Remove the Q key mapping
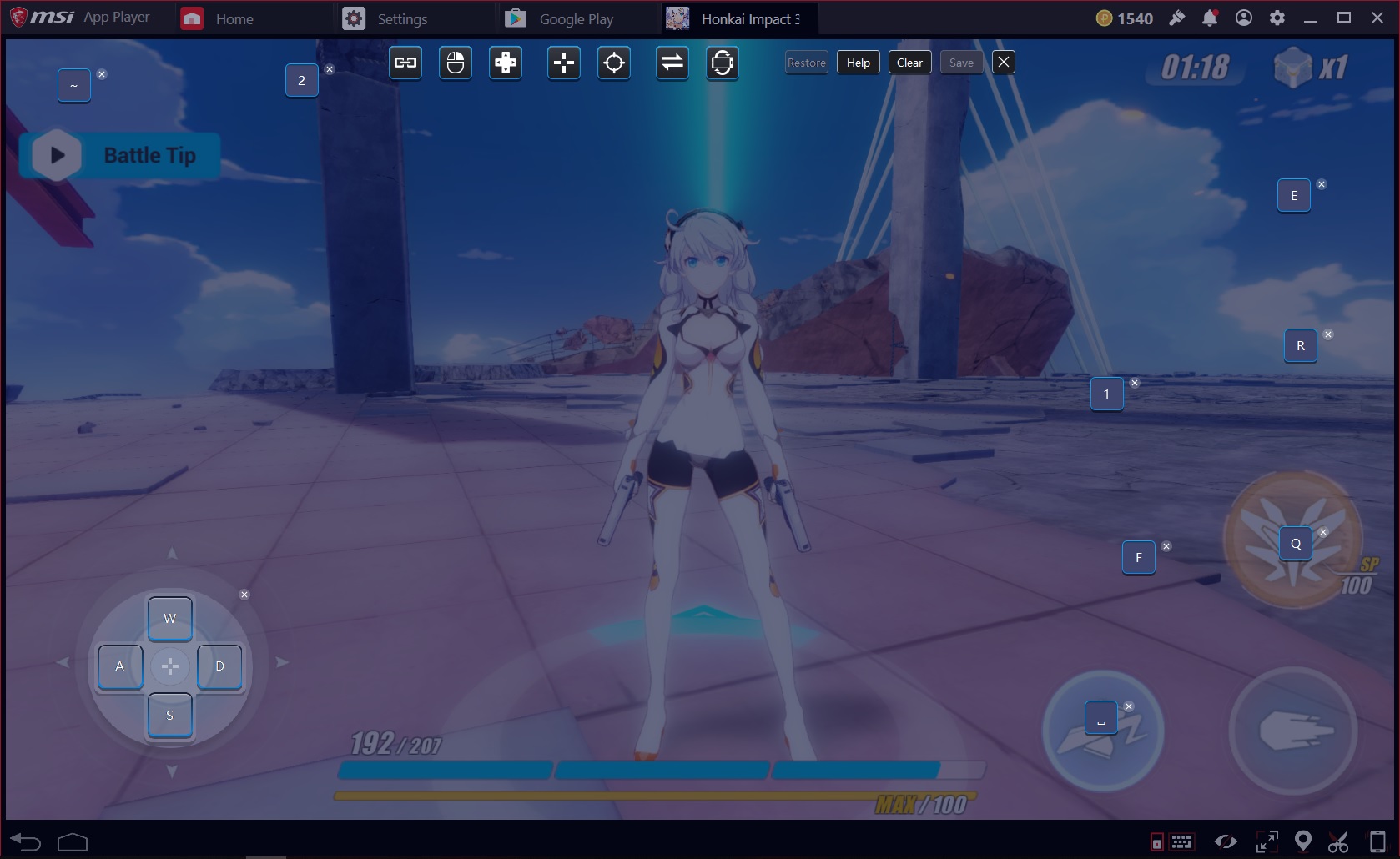This screenshot has height=859, width=1400. coord(1323,532)
